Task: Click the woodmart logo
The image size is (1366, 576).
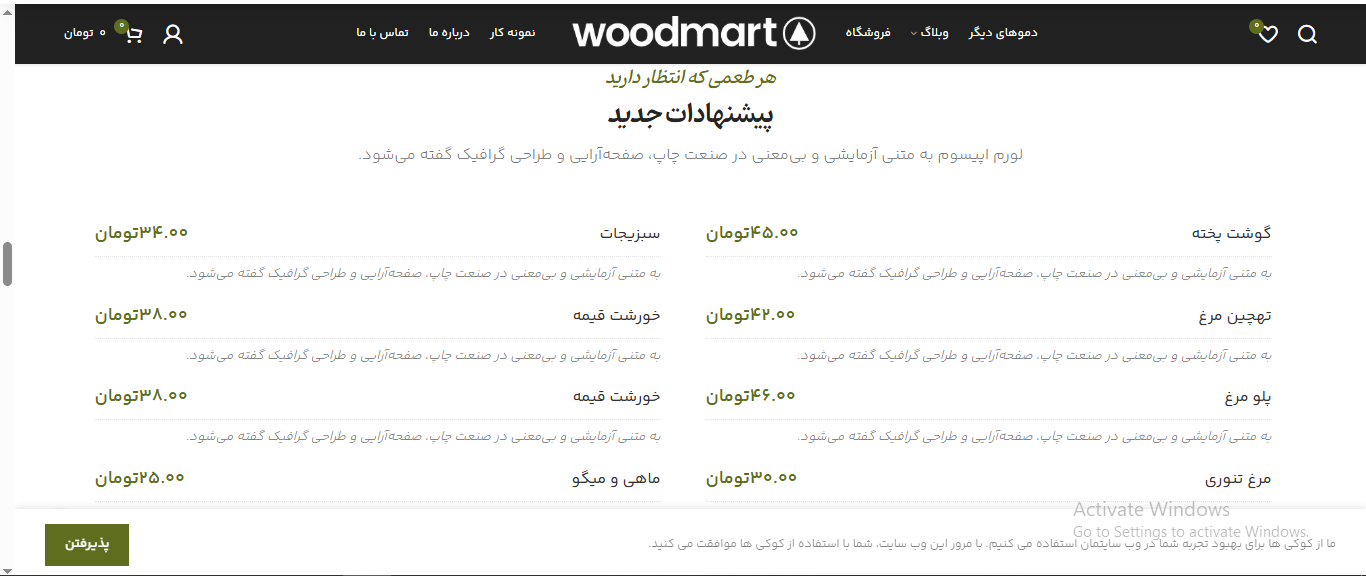Action: (692, 32)
